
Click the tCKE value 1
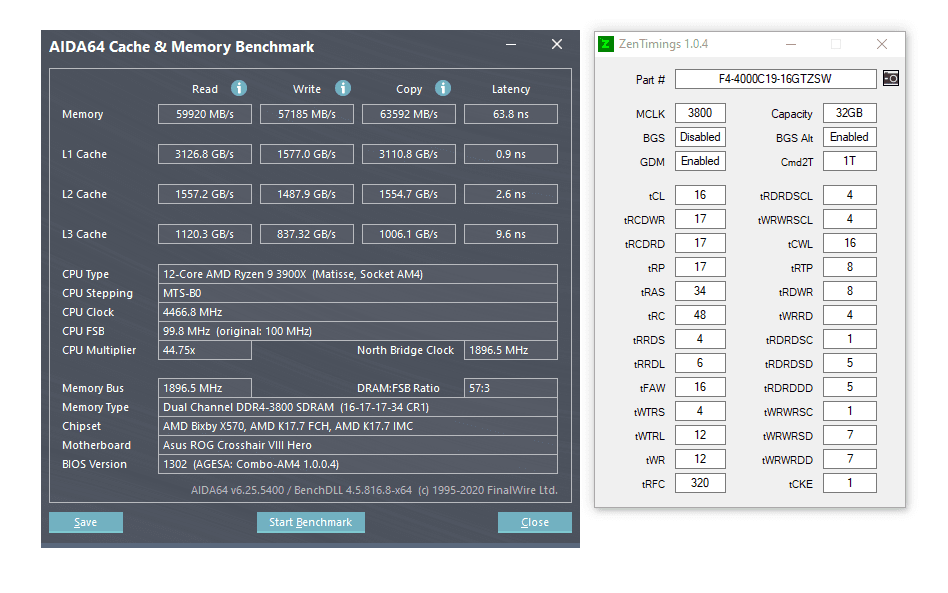[x=849, y=483]
